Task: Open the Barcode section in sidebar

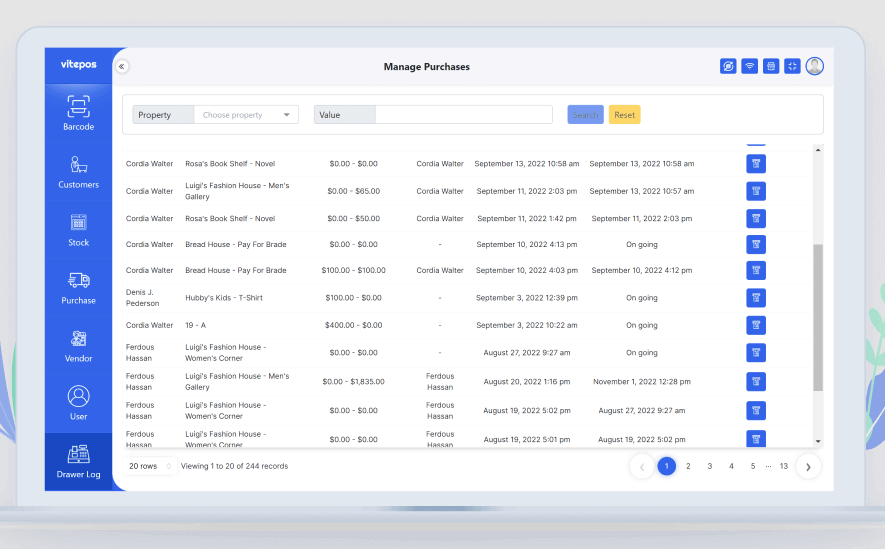Action: coord(78,113)
